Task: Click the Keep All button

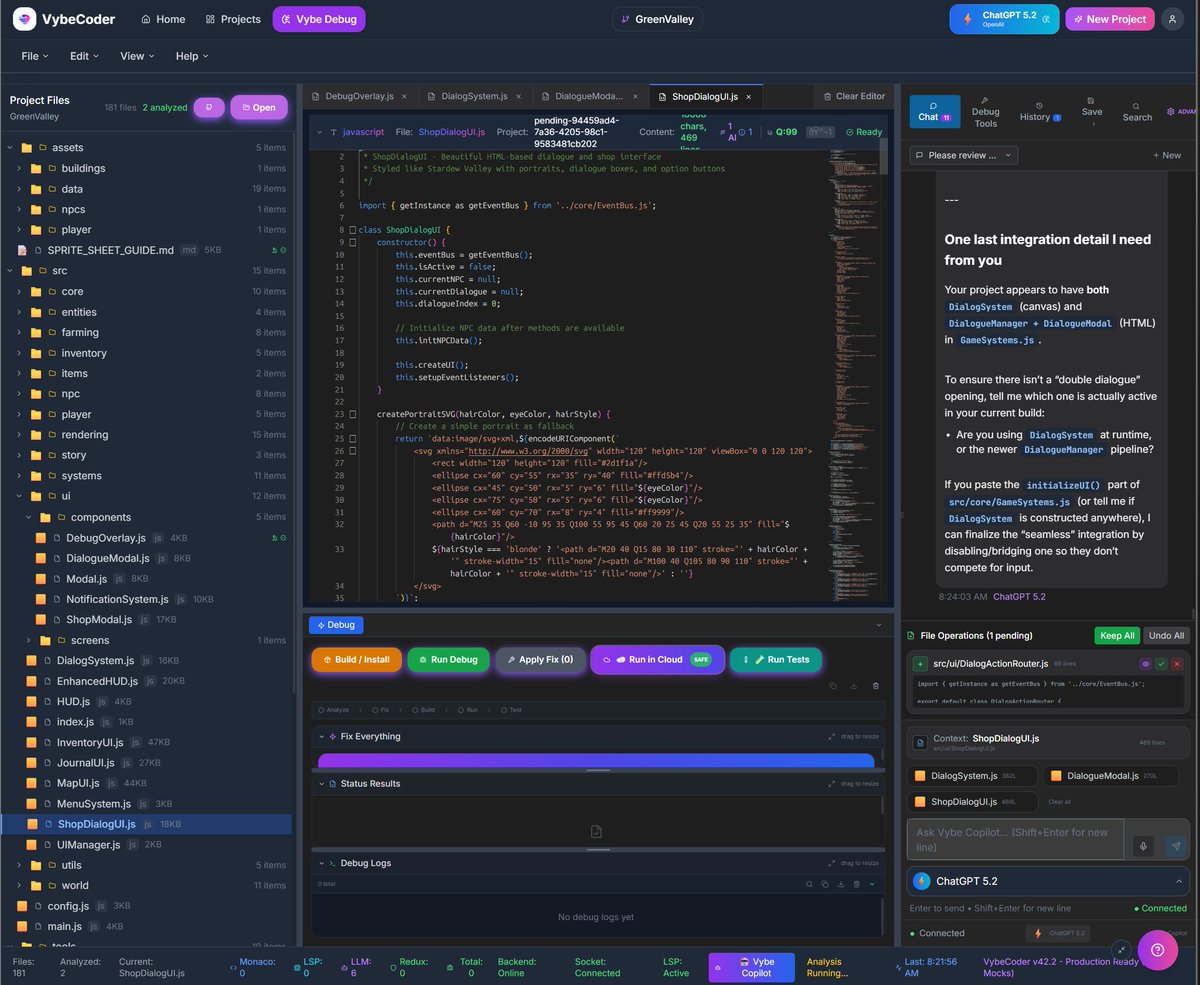Action: 1116,635
